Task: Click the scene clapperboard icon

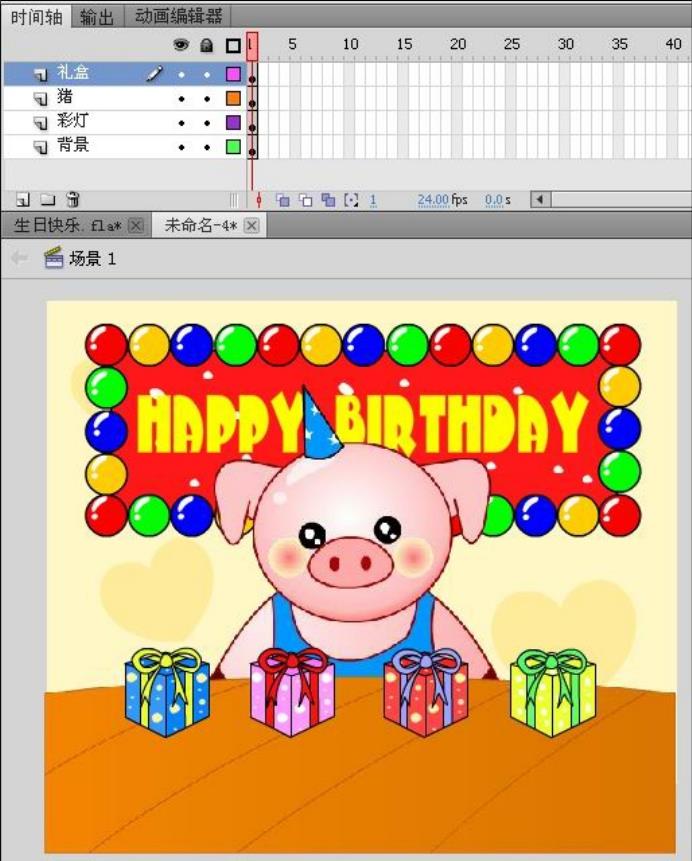Action: [x=53, y=257]
